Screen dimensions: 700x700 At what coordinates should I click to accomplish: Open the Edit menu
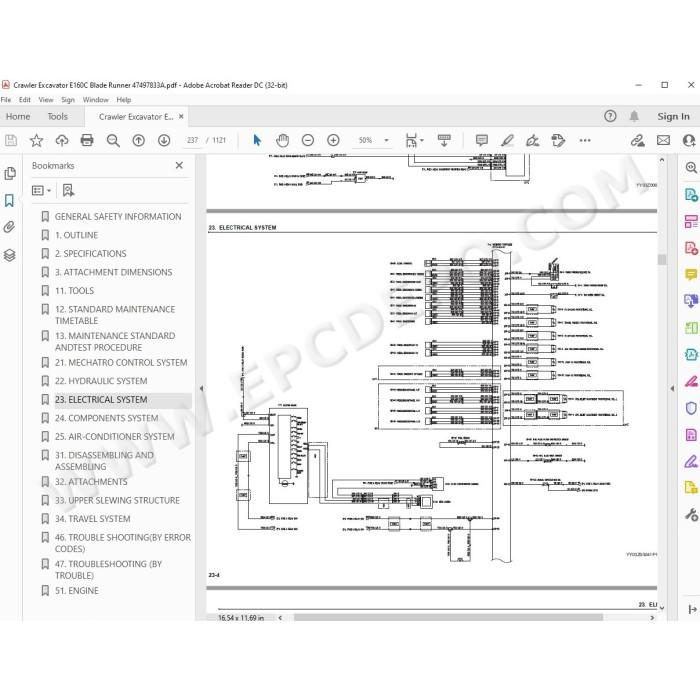(x=25, y=100)
